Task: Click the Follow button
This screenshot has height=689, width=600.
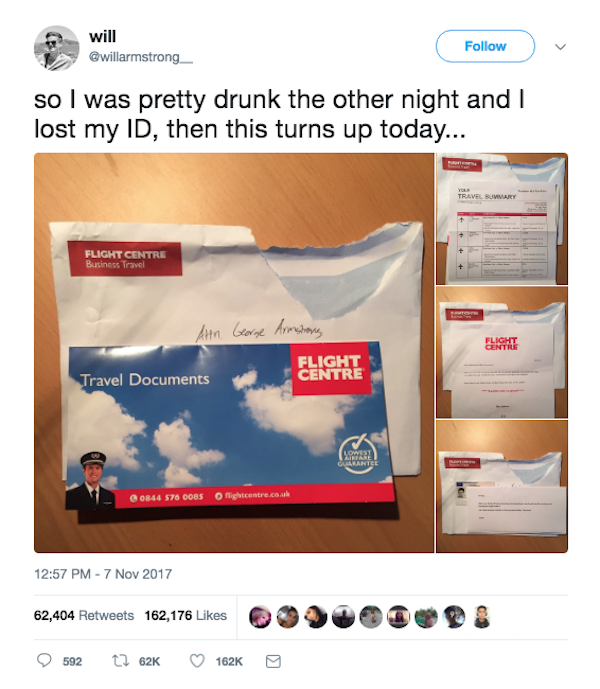Action: [x=485, y=46]
